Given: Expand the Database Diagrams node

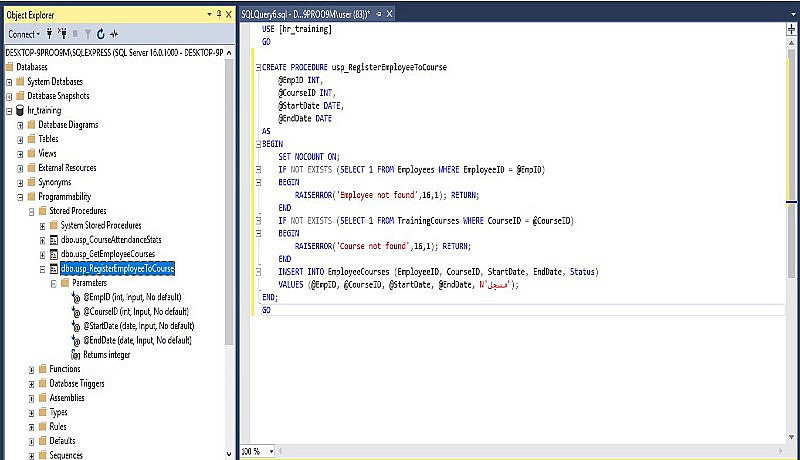Looking at the screenshot, I should point(20,125).
